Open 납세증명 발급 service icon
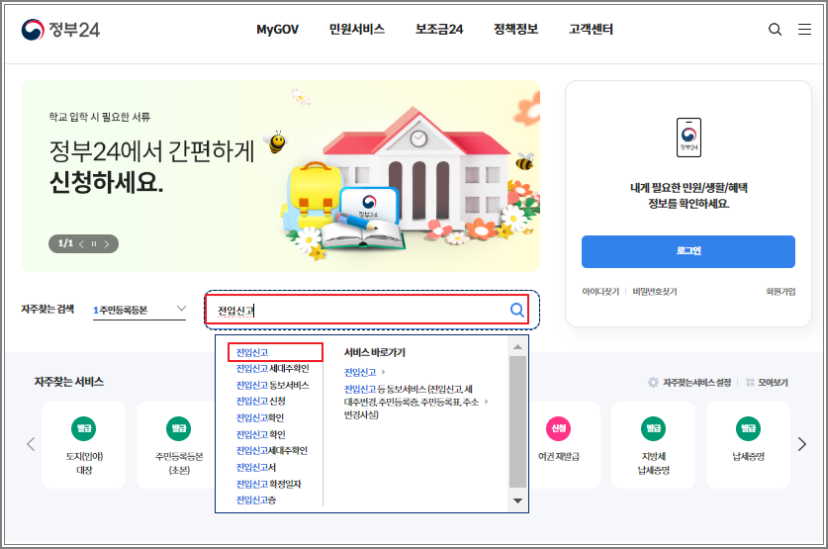Viewport: 828px width, 549px height. [748, 428]
